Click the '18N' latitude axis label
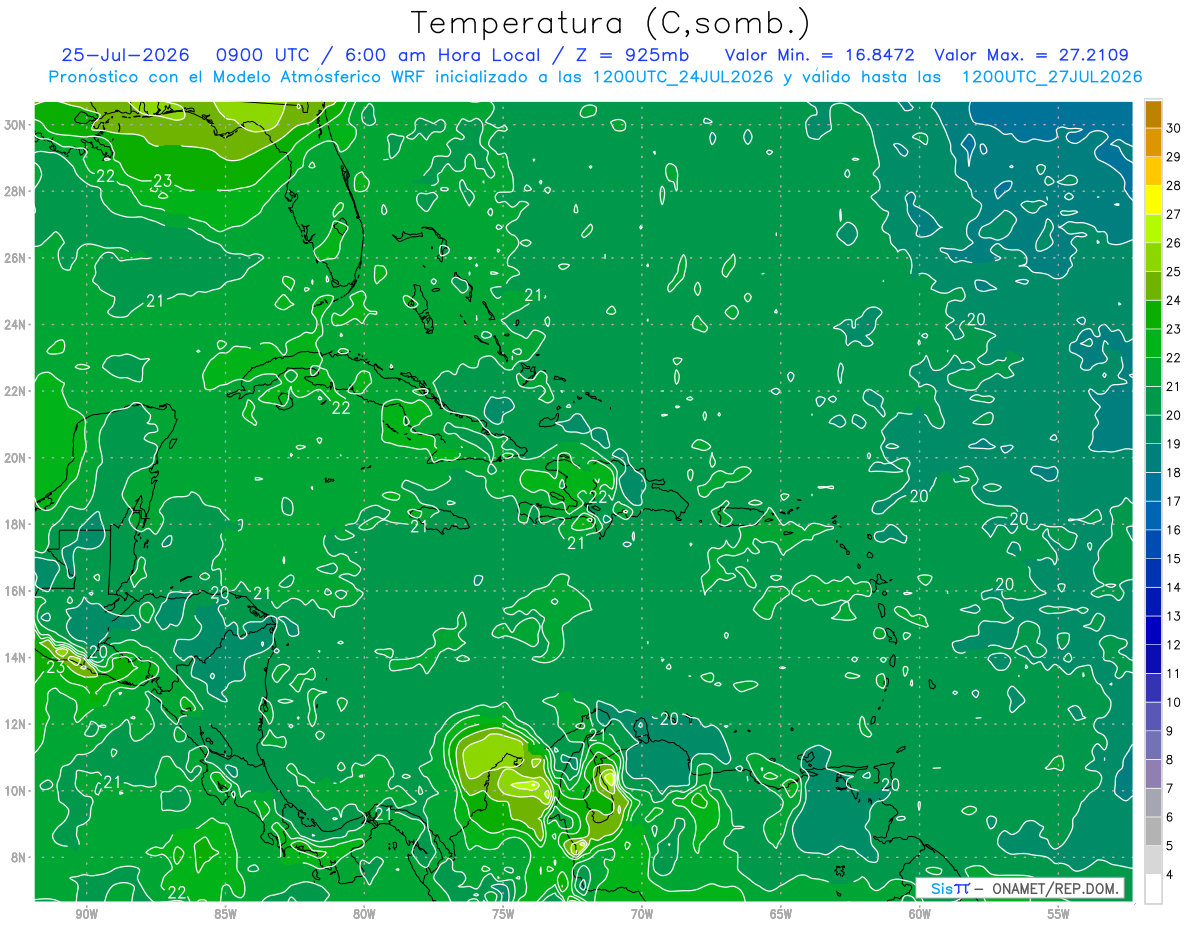Image resolution: width=1200 pixels, height=927 pixels. [15, 524]
